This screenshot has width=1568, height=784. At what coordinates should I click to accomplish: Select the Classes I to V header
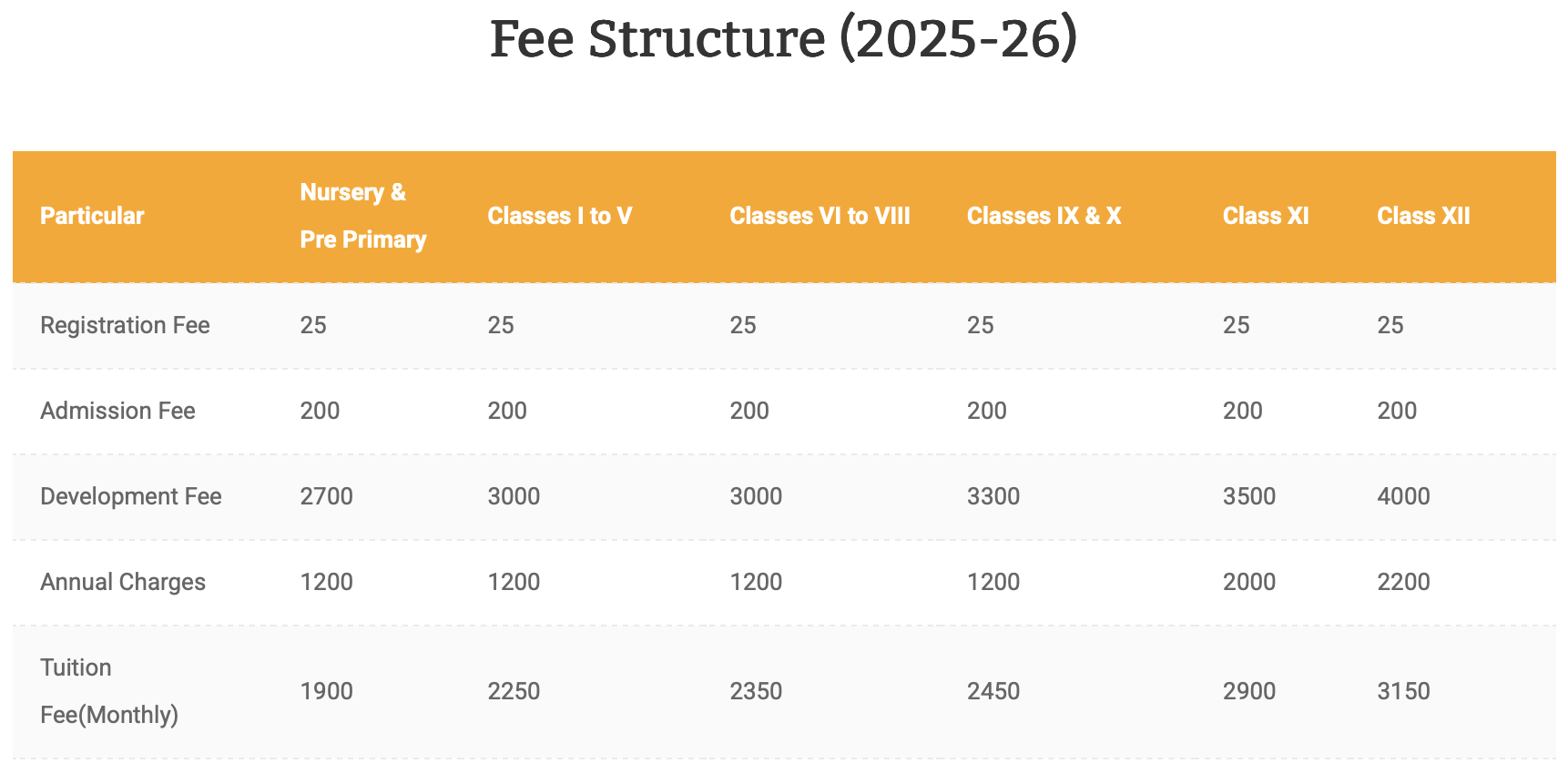pyautogui.click(x=559, y=216)
